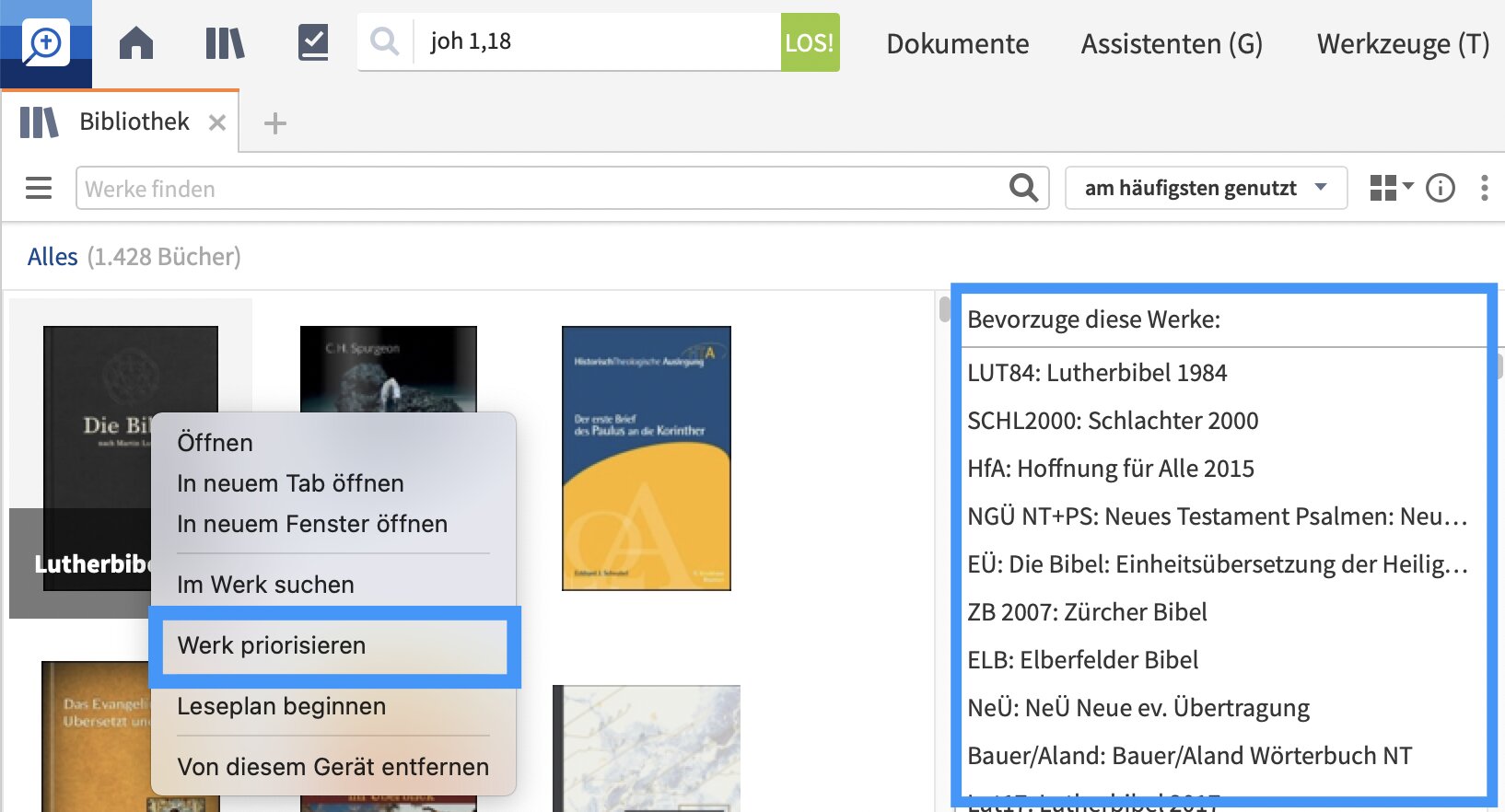Screen dimensions: 1505x812
Task: Open the Dokumente menu
Action: (957, 43)
